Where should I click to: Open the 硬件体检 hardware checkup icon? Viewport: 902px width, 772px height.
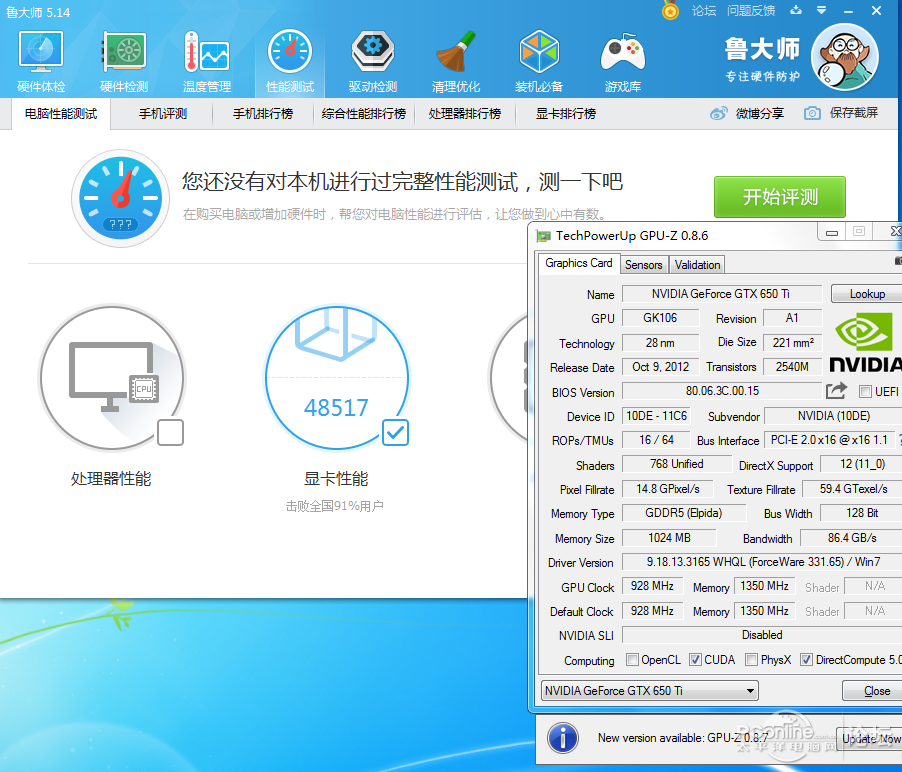point(41,62)
